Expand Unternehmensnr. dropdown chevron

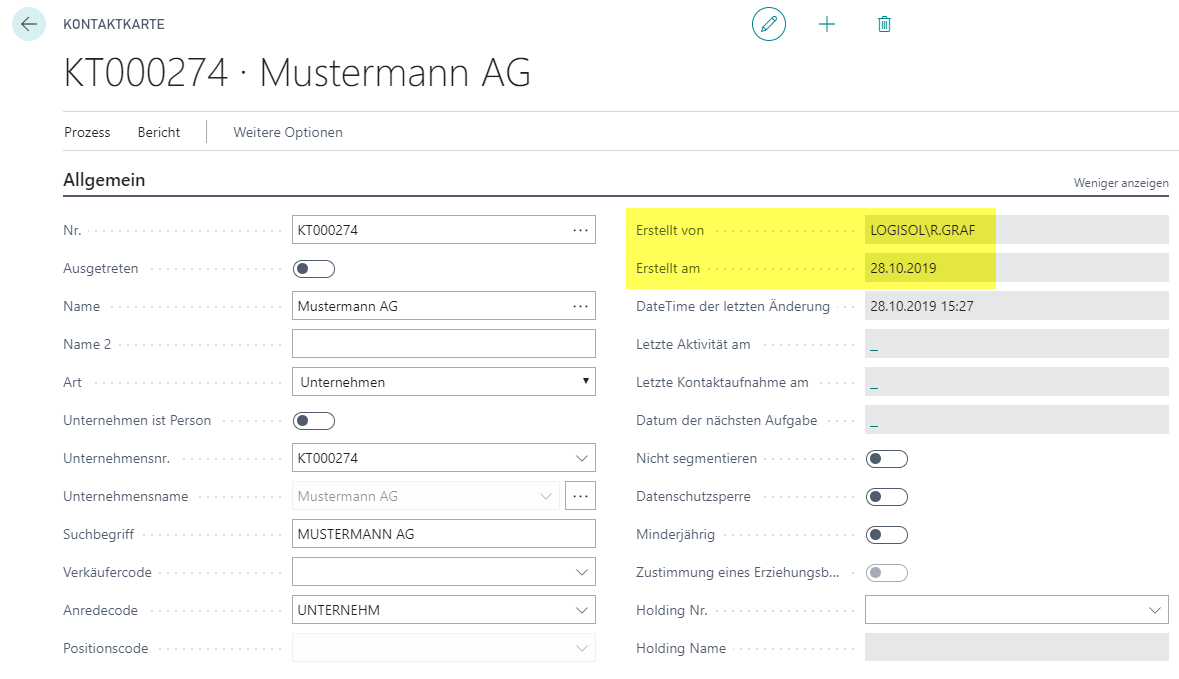coord(581,458)
